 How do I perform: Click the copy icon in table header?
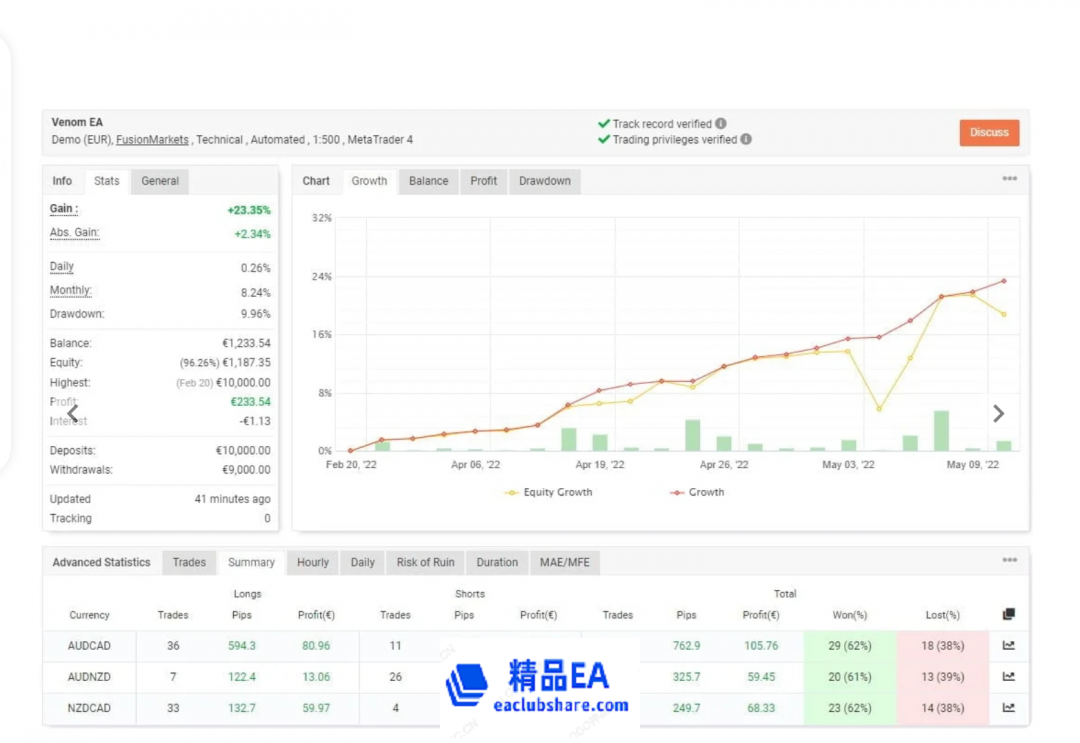coord(1008,614)
